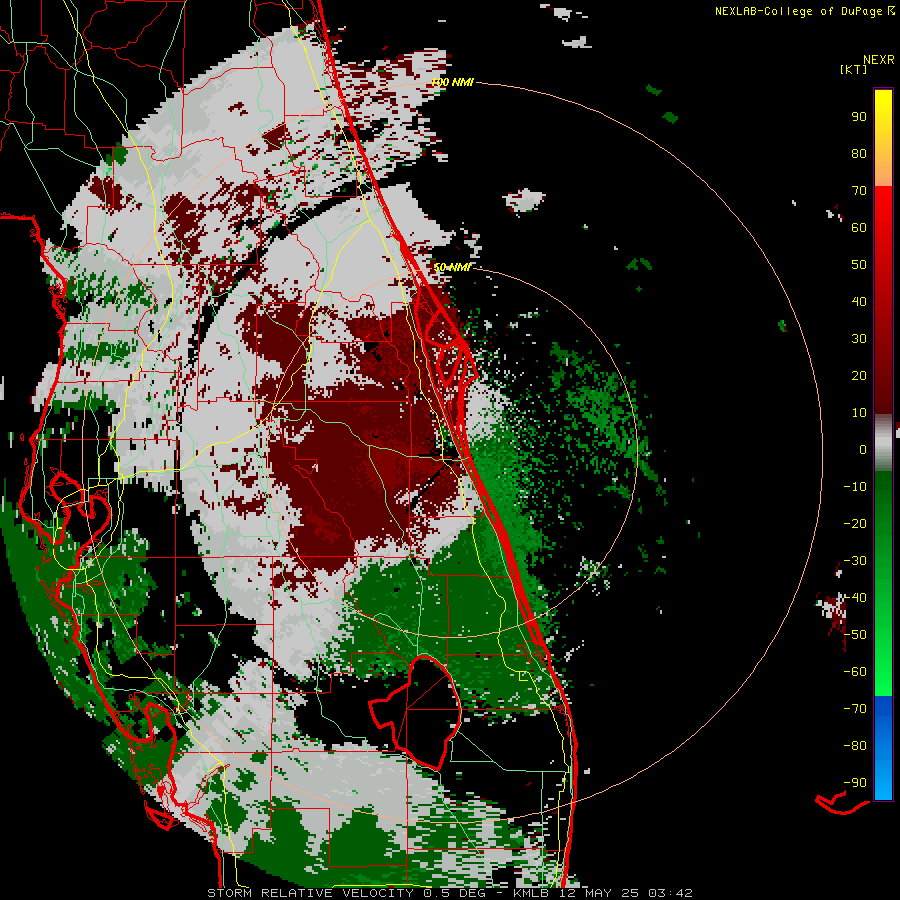Click the 0 label on velocity scale
The width and height of the screenshot is (900, 900).
click(x=863, y=449)
